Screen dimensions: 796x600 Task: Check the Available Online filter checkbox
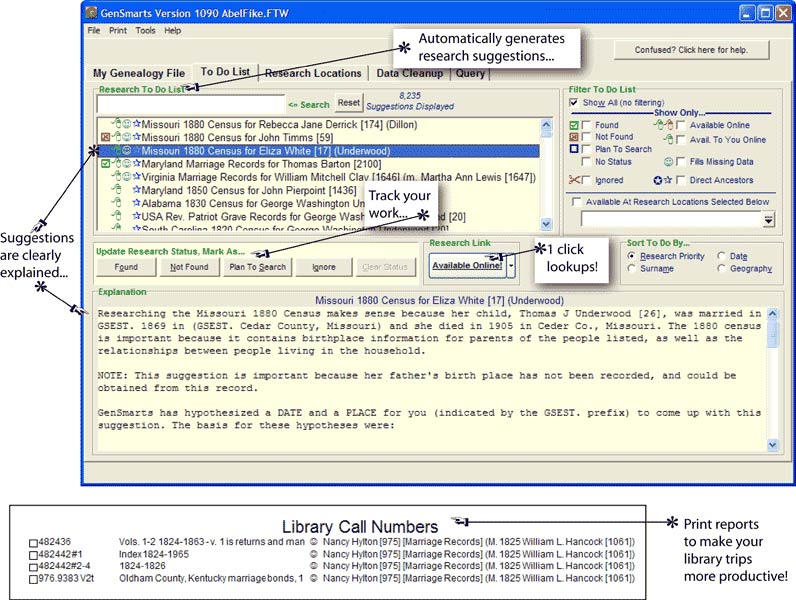680,124
